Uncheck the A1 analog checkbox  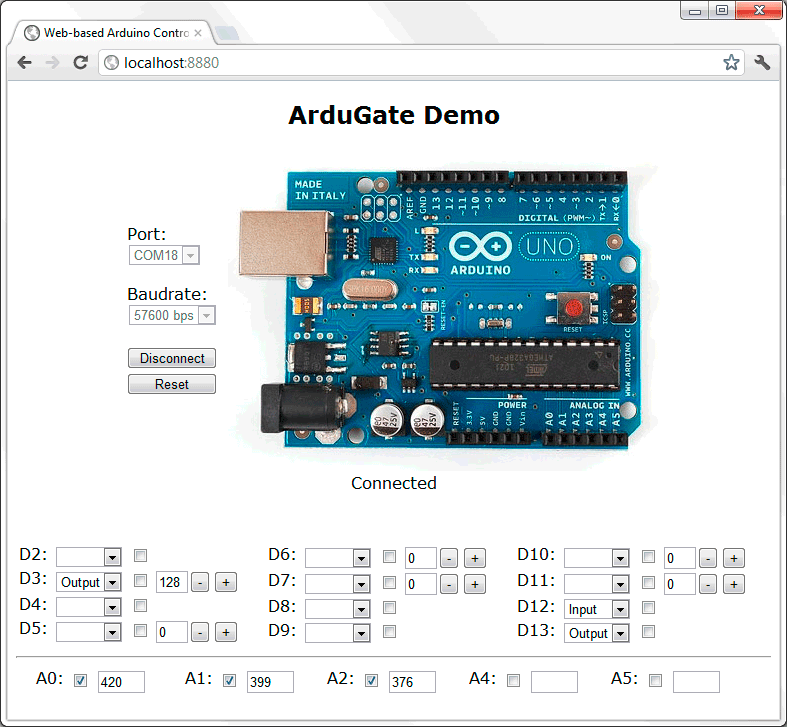pyautogui.click(x=229, y=680)
